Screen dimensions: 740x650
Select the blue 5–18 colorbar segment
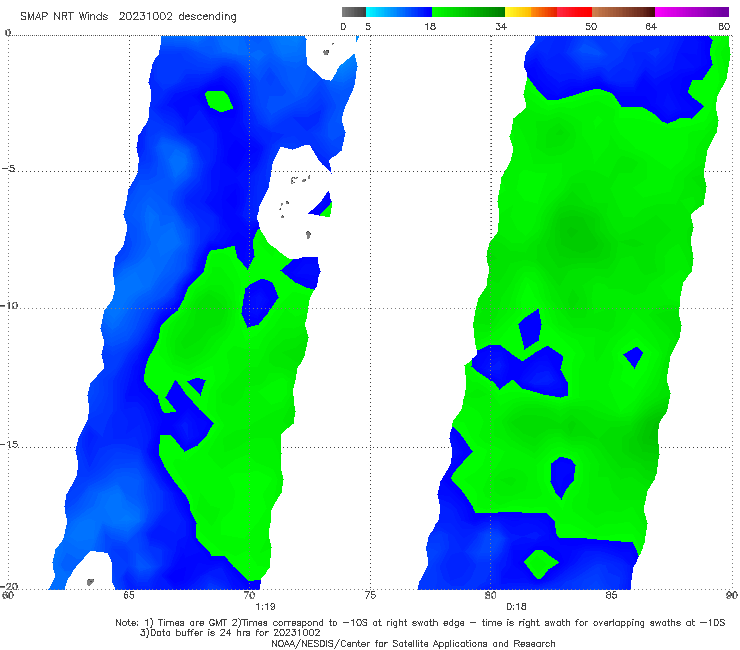pyautogui.click(x=399, y=12)
